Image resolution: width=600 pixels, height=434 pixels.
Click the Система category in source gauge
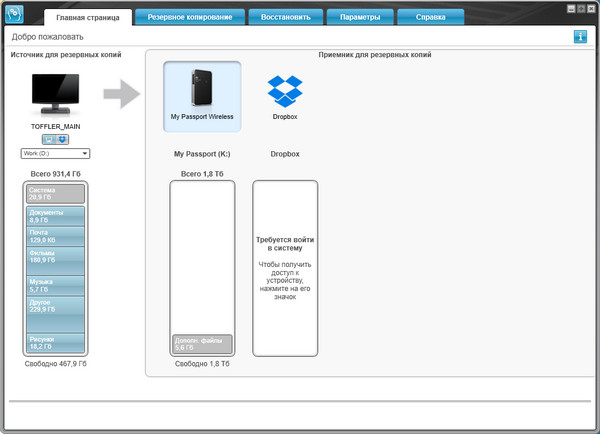pyautogui.click(x=56, y=193)
